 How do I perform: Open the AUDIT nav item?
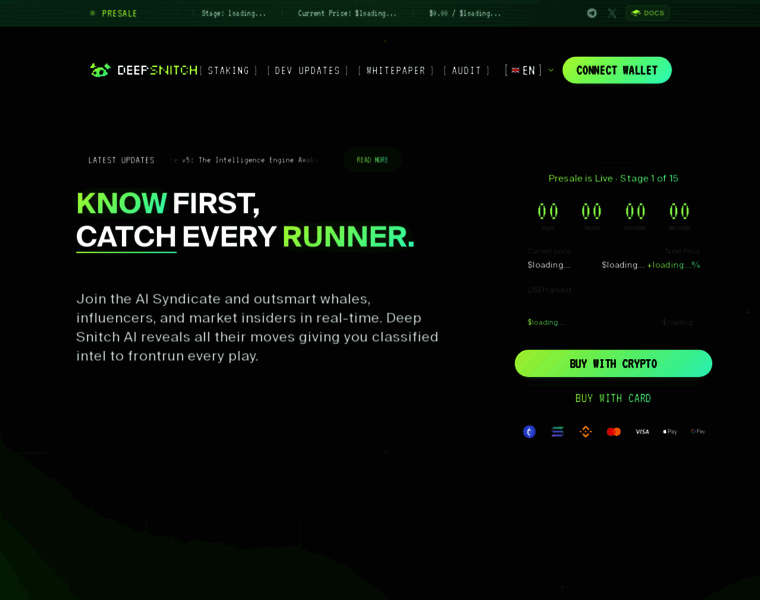click(466, 71)
